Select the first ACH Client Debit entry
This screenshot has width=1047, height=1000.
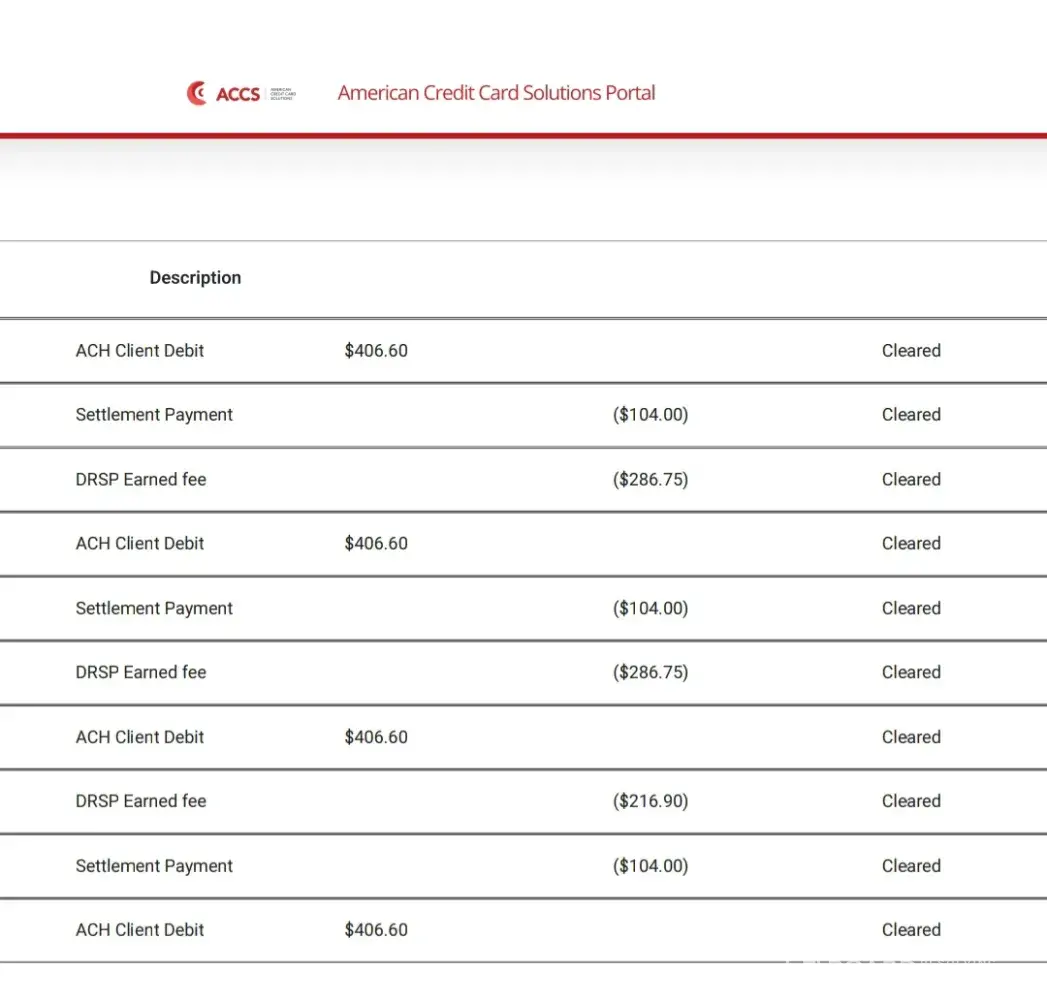click(140, 351)
